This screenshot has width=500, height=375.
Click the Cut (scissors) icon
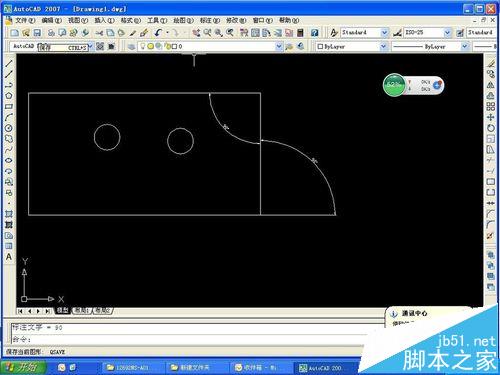point(99,33)
